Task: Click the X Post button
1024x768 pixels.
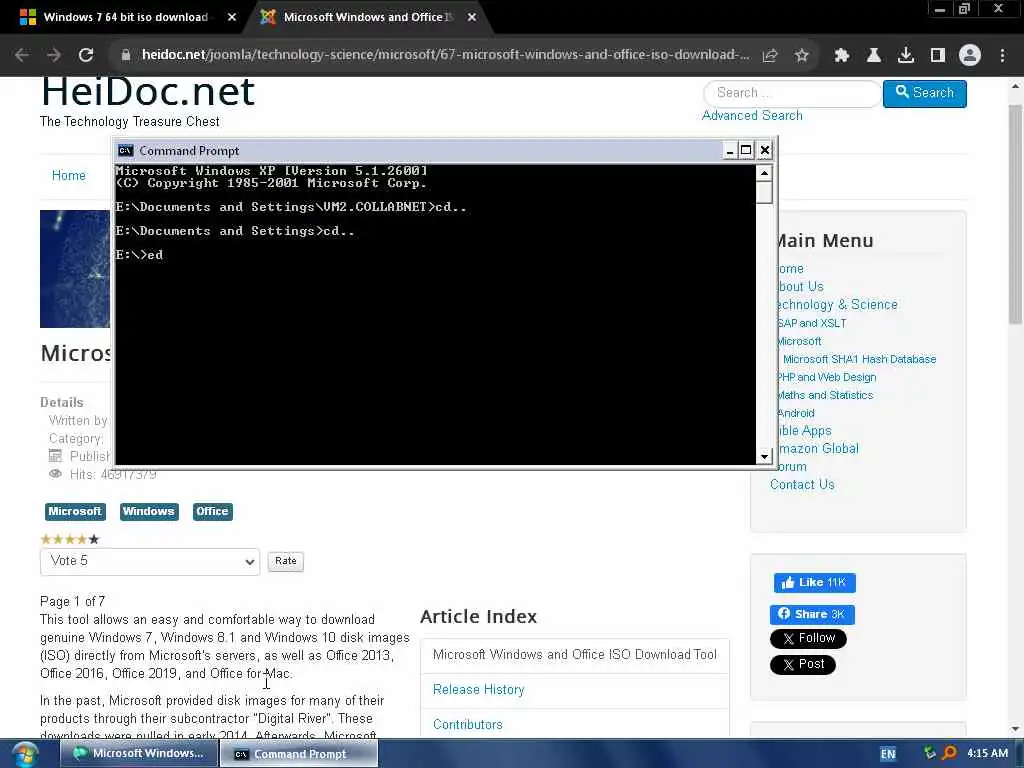Action: point(803,664)
